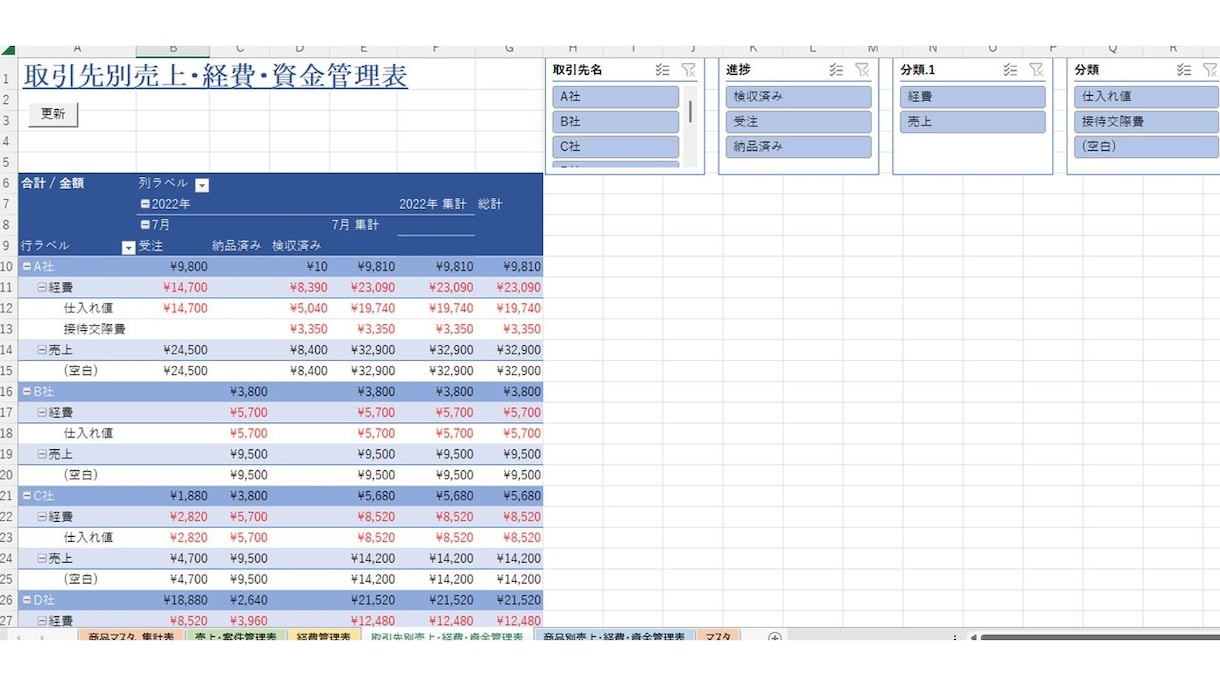Select the 合計 / 金額 cell

77,184
